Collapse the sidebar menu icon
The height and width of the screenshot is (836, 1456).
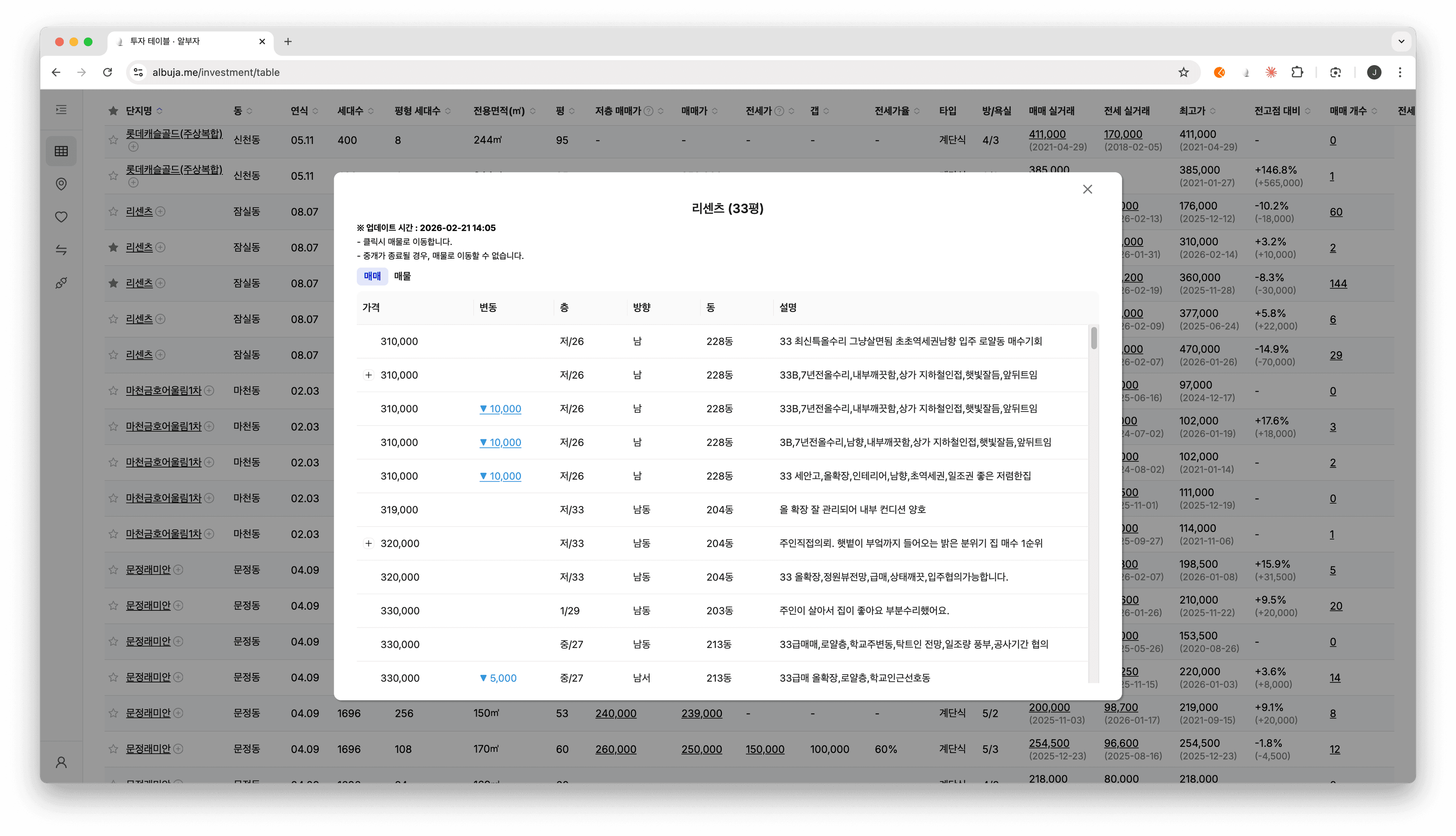pos(61,110)
